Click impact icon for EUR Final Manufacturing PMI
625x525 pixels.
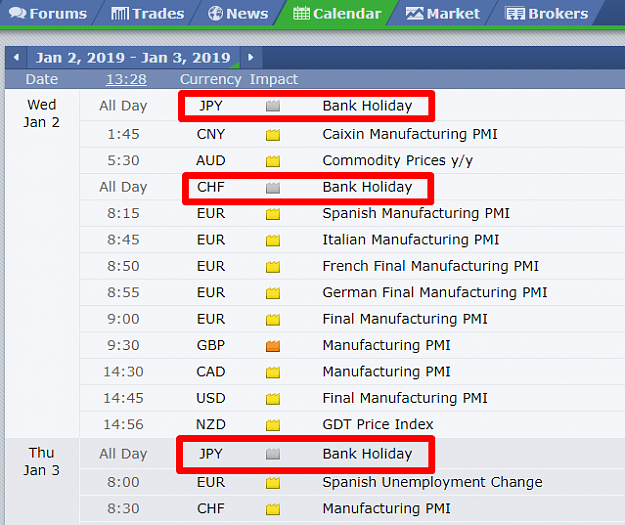coord(273,319)
